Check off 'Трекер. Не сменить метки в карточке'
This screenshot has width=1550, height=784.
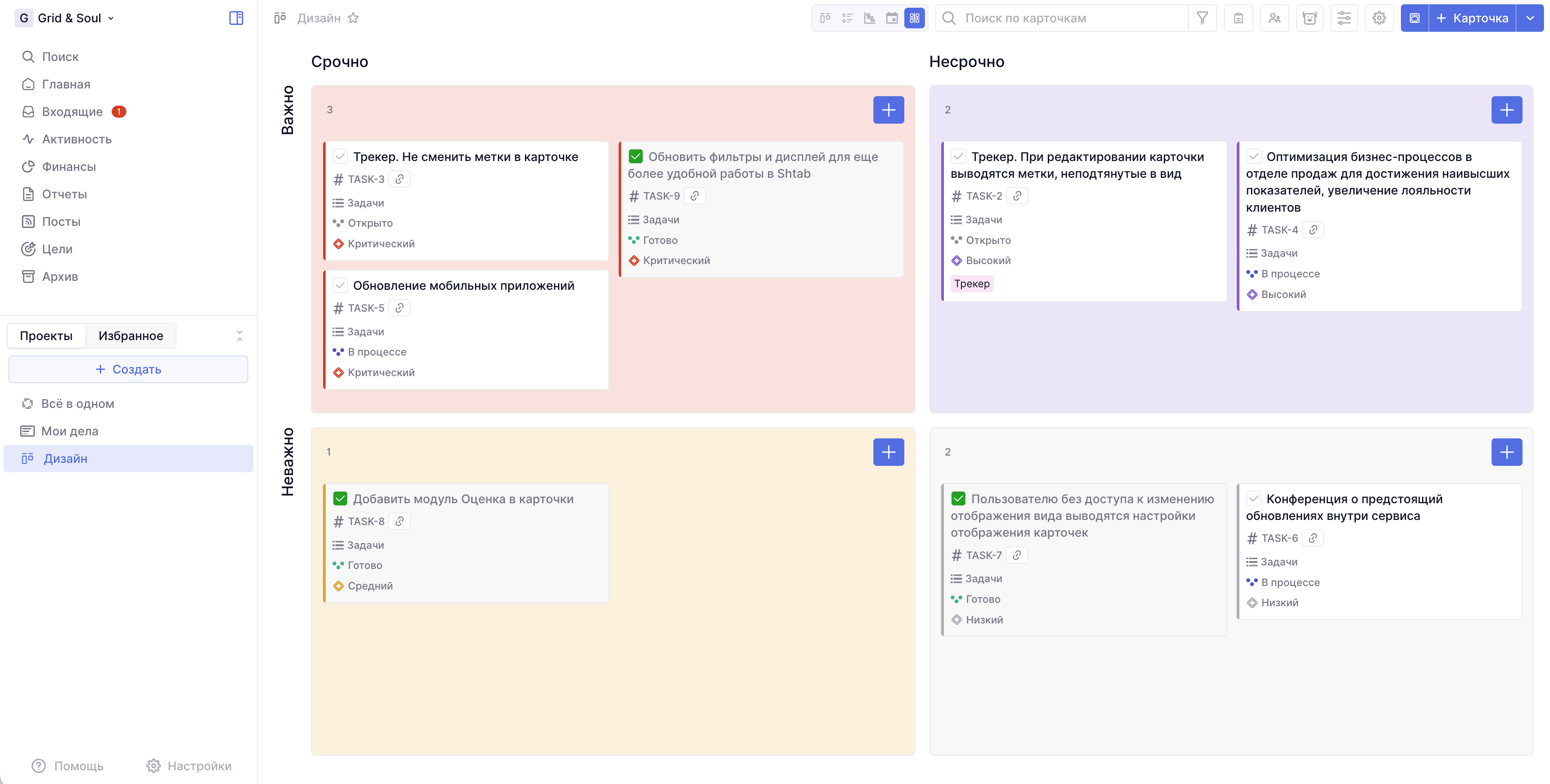coord(340,157)
